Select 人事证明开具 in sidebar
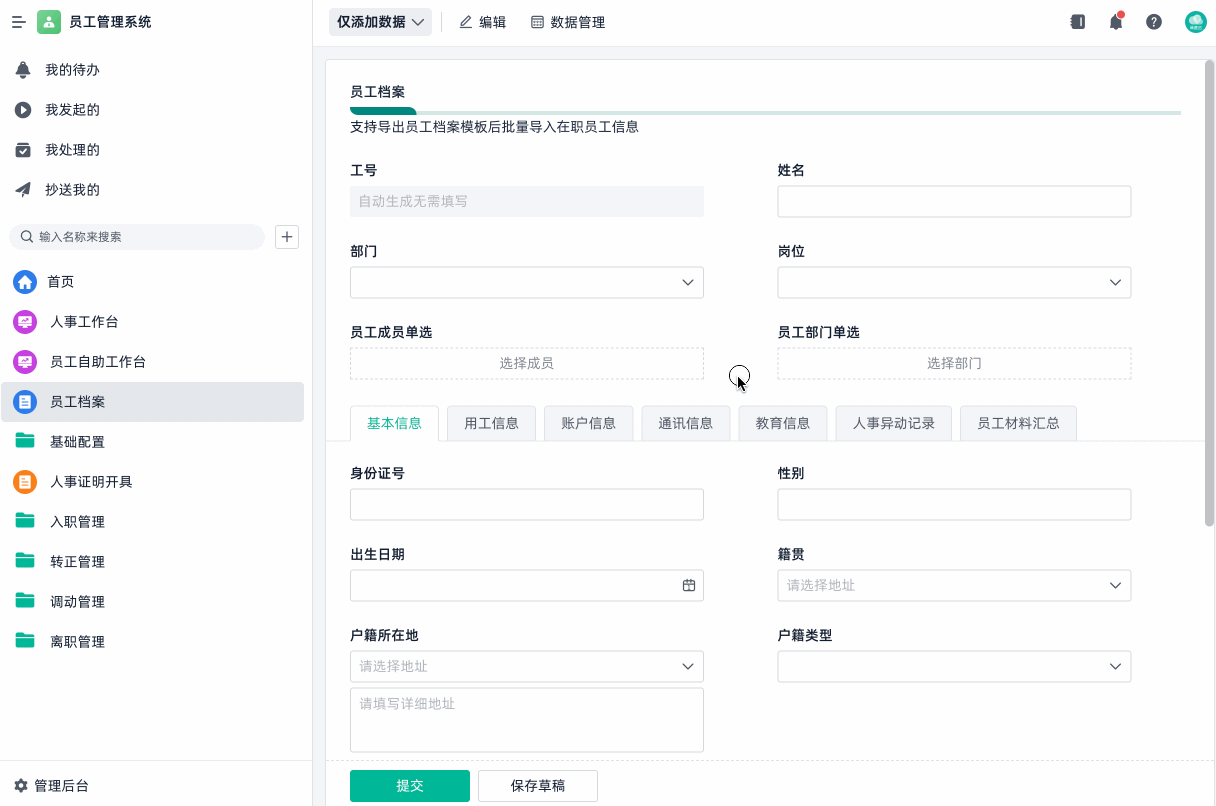Viewport: 1216px width, 806px height. click(152, 482)
